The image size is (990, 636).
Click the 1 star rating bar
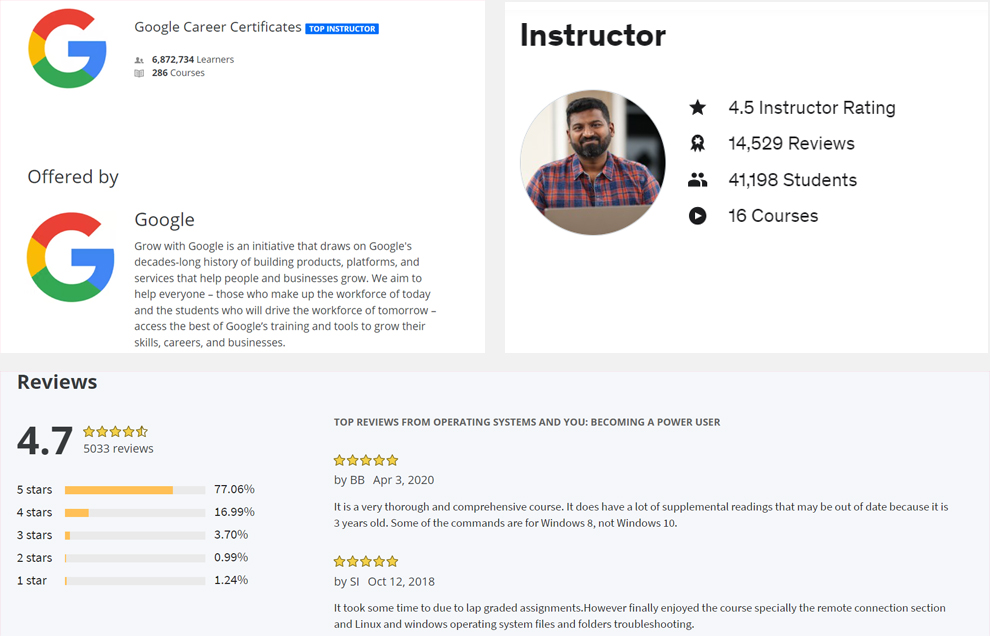pos(135,581)
